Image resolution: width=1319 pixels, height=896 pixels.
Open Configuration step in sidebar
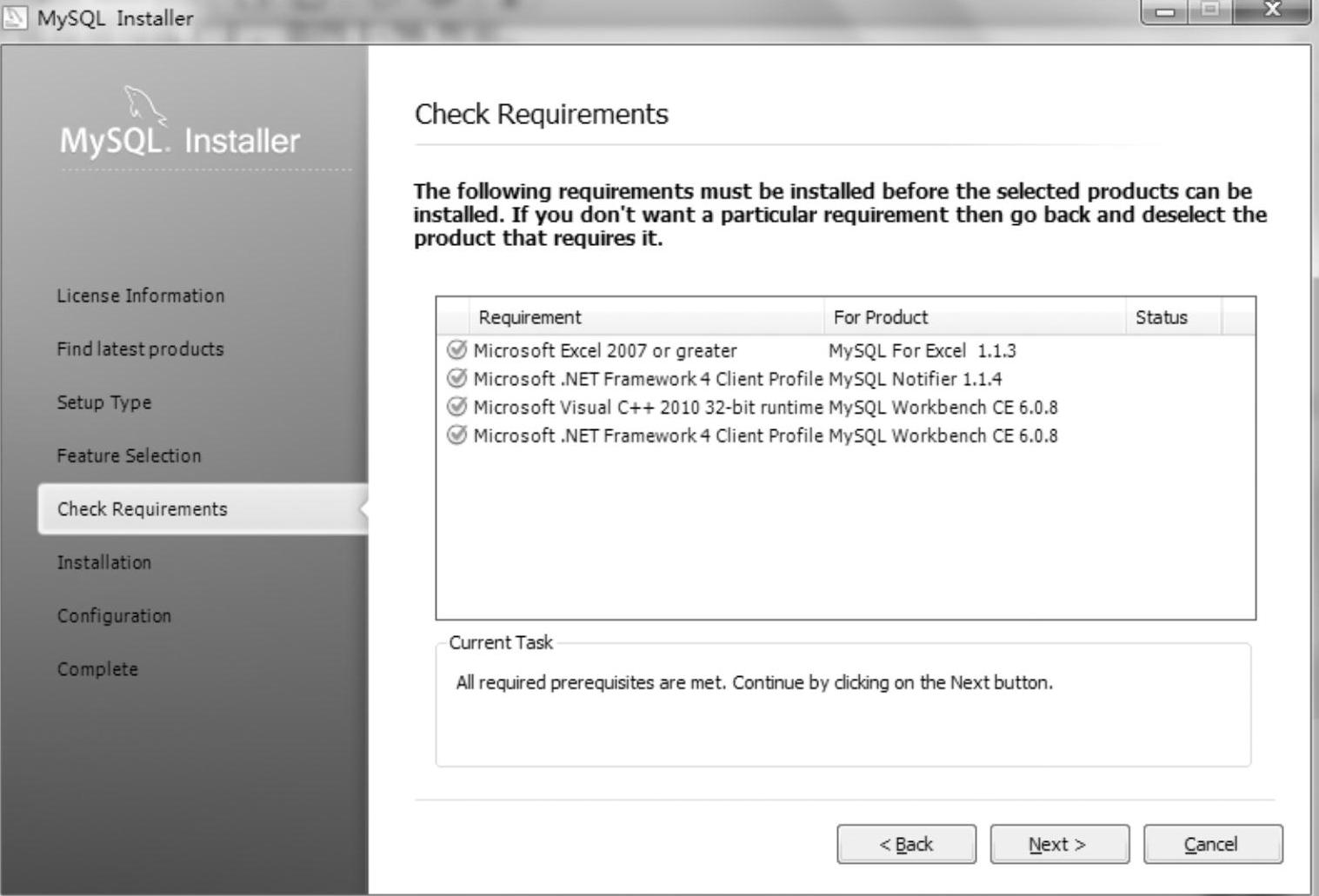click(114, 615)
